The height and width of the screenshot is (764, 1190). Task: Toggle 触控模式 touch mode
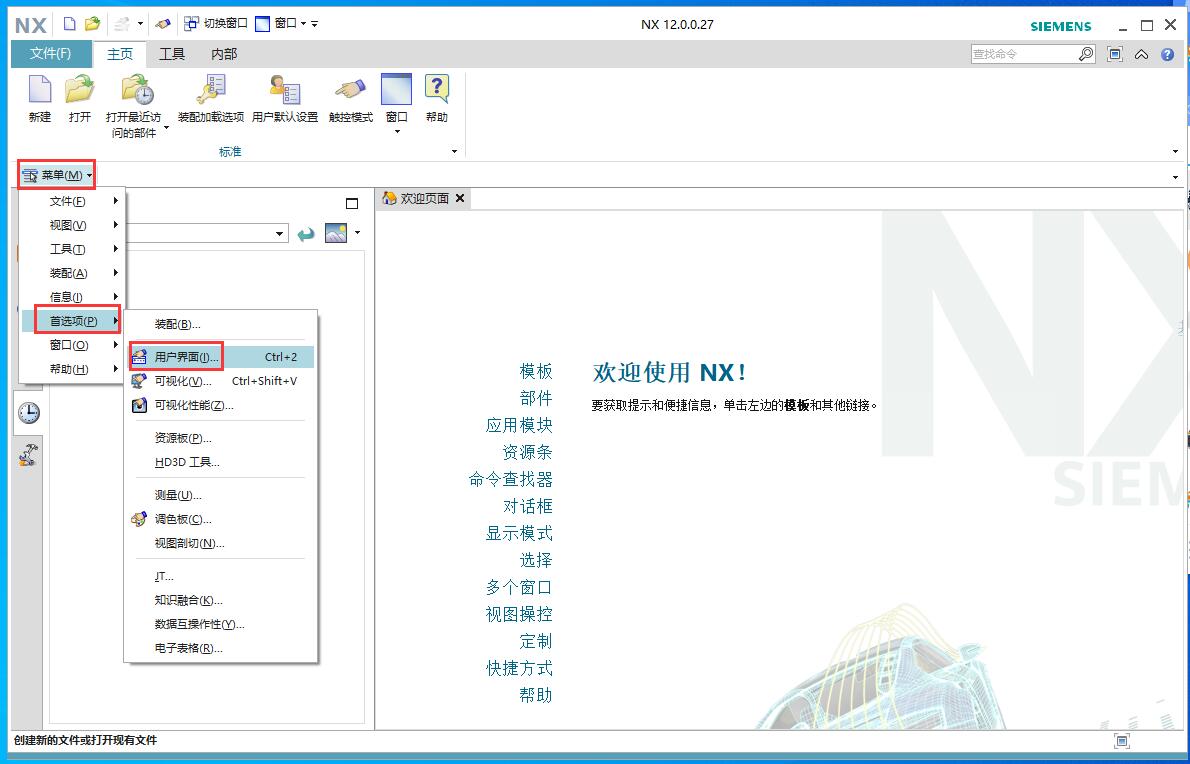[350, 91]
